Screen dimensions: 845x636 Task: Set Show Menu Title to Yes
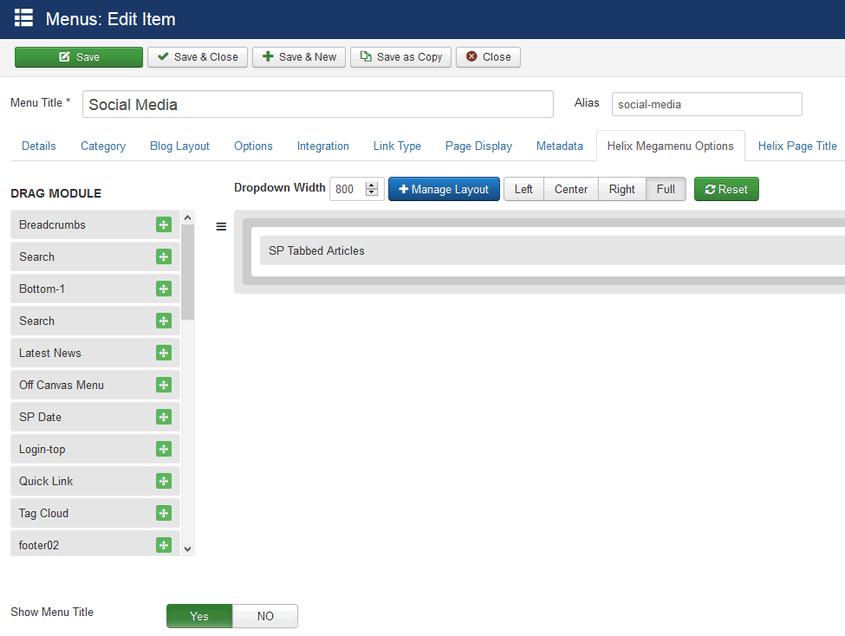click(199, 616)
